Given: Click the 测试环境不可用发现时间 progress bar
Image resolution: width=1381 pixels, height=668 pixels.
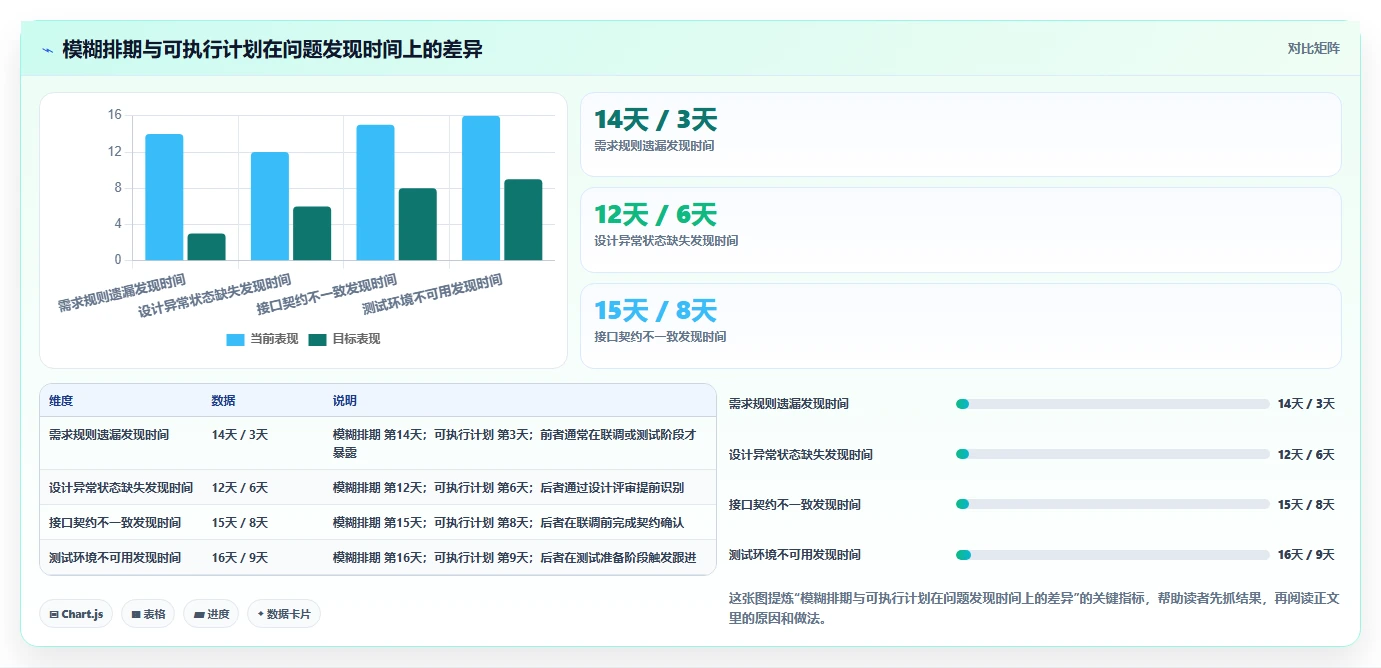Looking at the screenshot, I should [x=1112, y=554].
